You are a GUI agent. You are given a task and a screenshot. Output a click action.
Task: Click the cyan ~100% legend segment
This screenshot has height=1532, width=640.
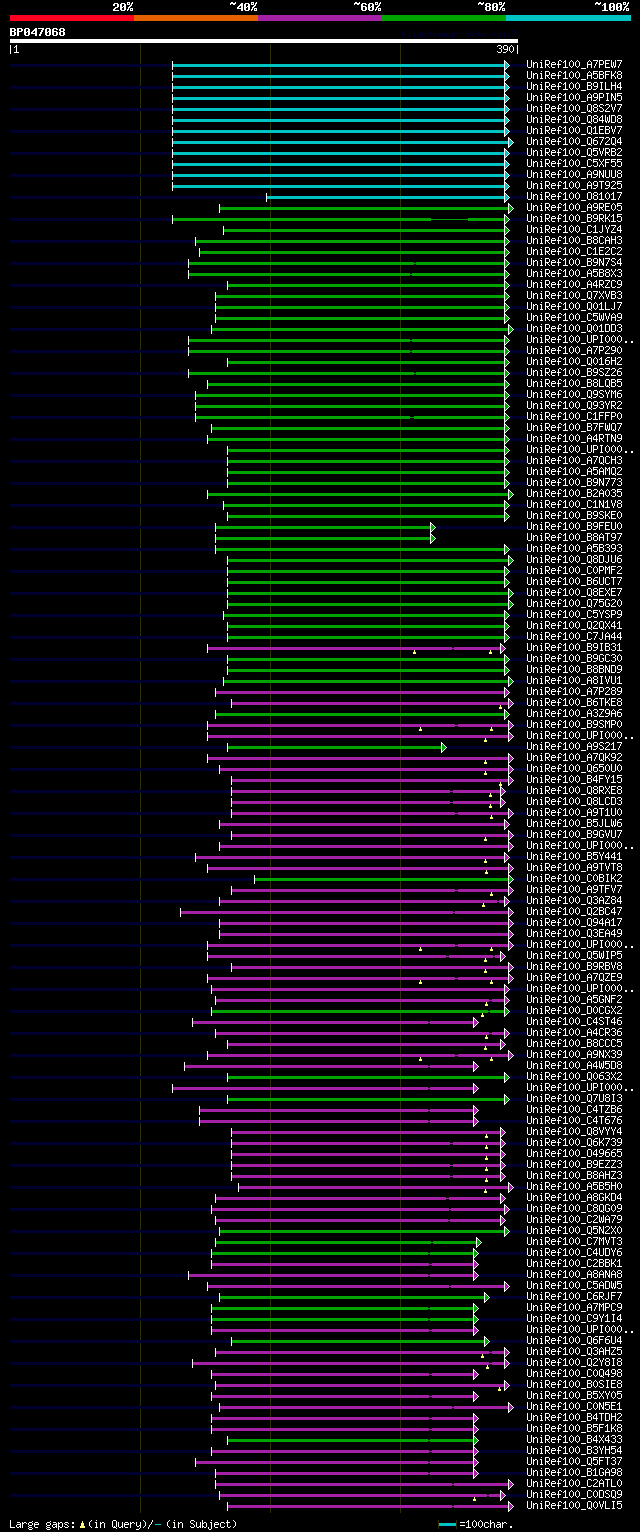point(568,17)
